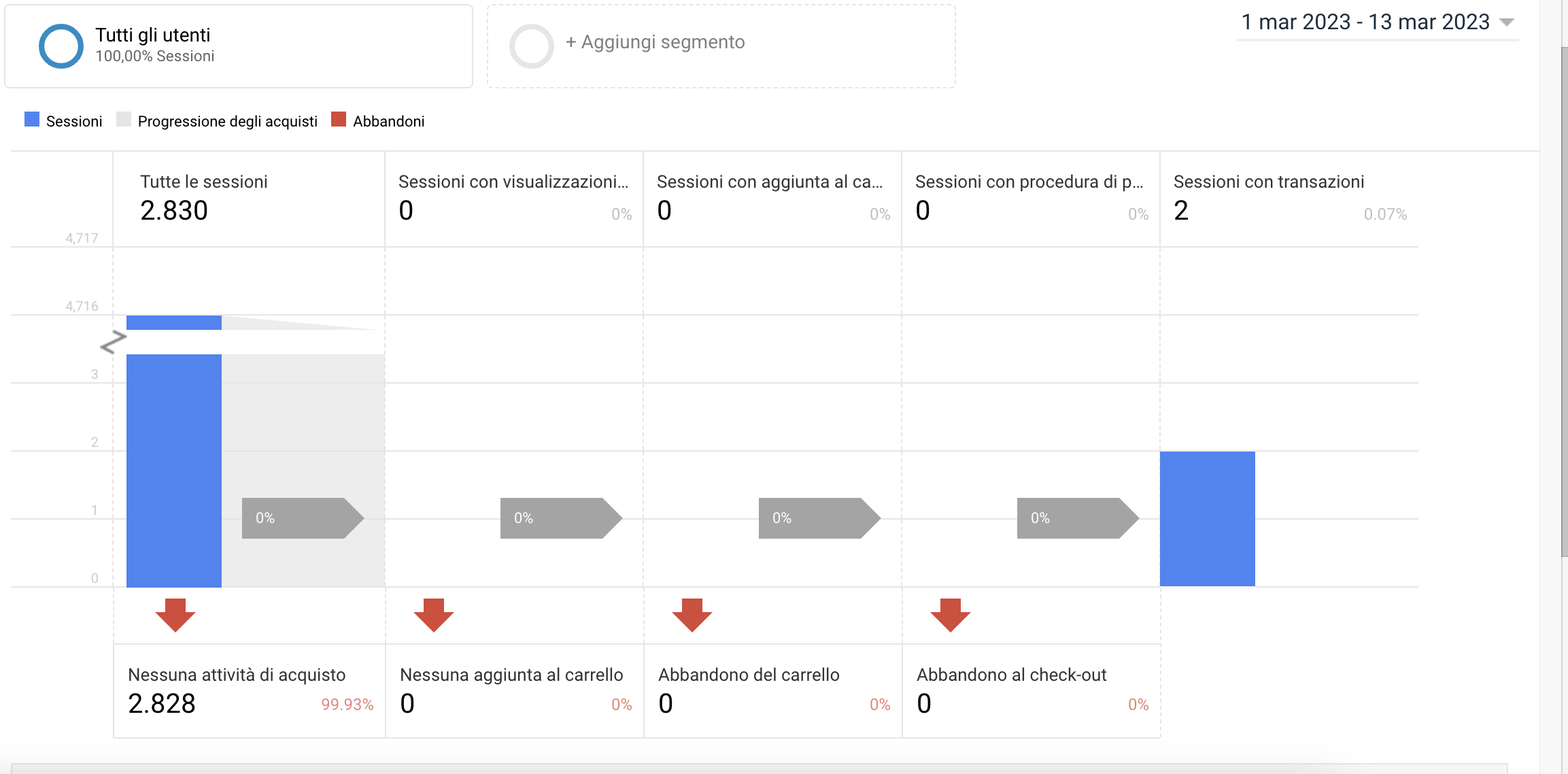Select the Tutte le sessioni funnel step
This screenshot has width=1568, height=774.
tap(204, 182)
